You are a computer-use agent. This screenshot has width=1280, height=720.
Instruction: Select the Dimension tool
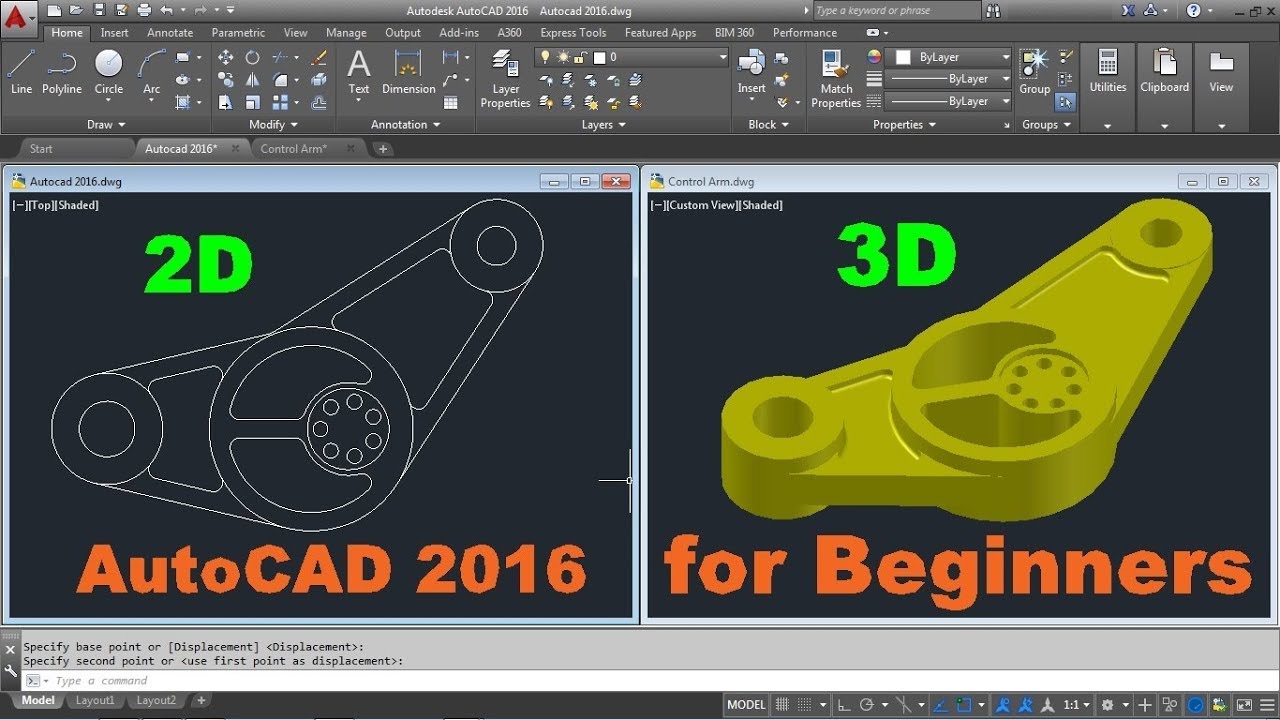pos(408,72)
